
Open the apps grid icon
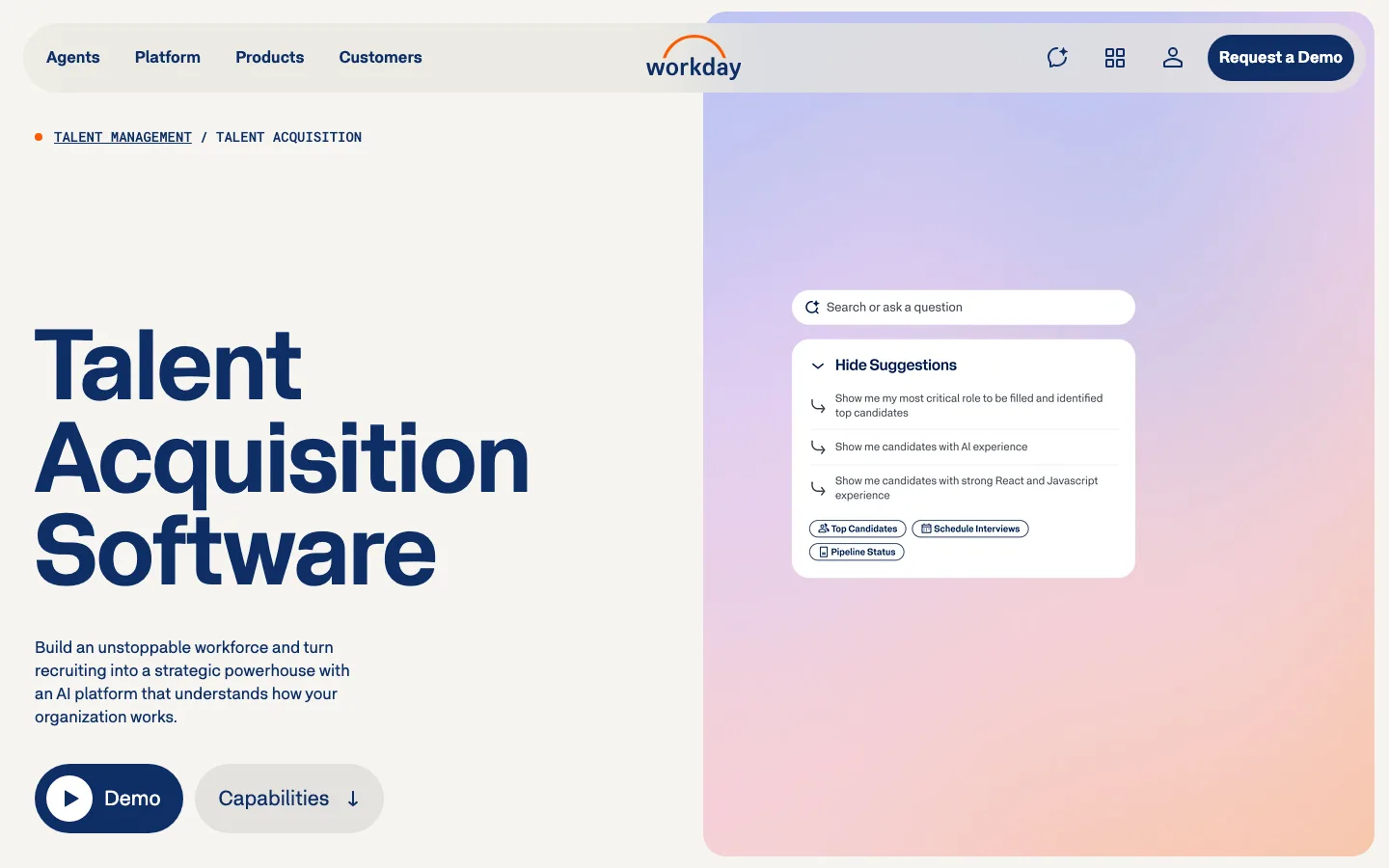point(1115,58)
